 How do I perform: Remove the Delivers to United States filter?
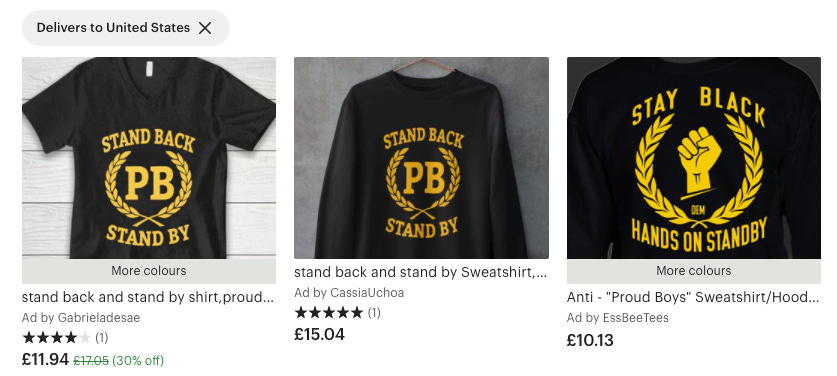(205, 28)
